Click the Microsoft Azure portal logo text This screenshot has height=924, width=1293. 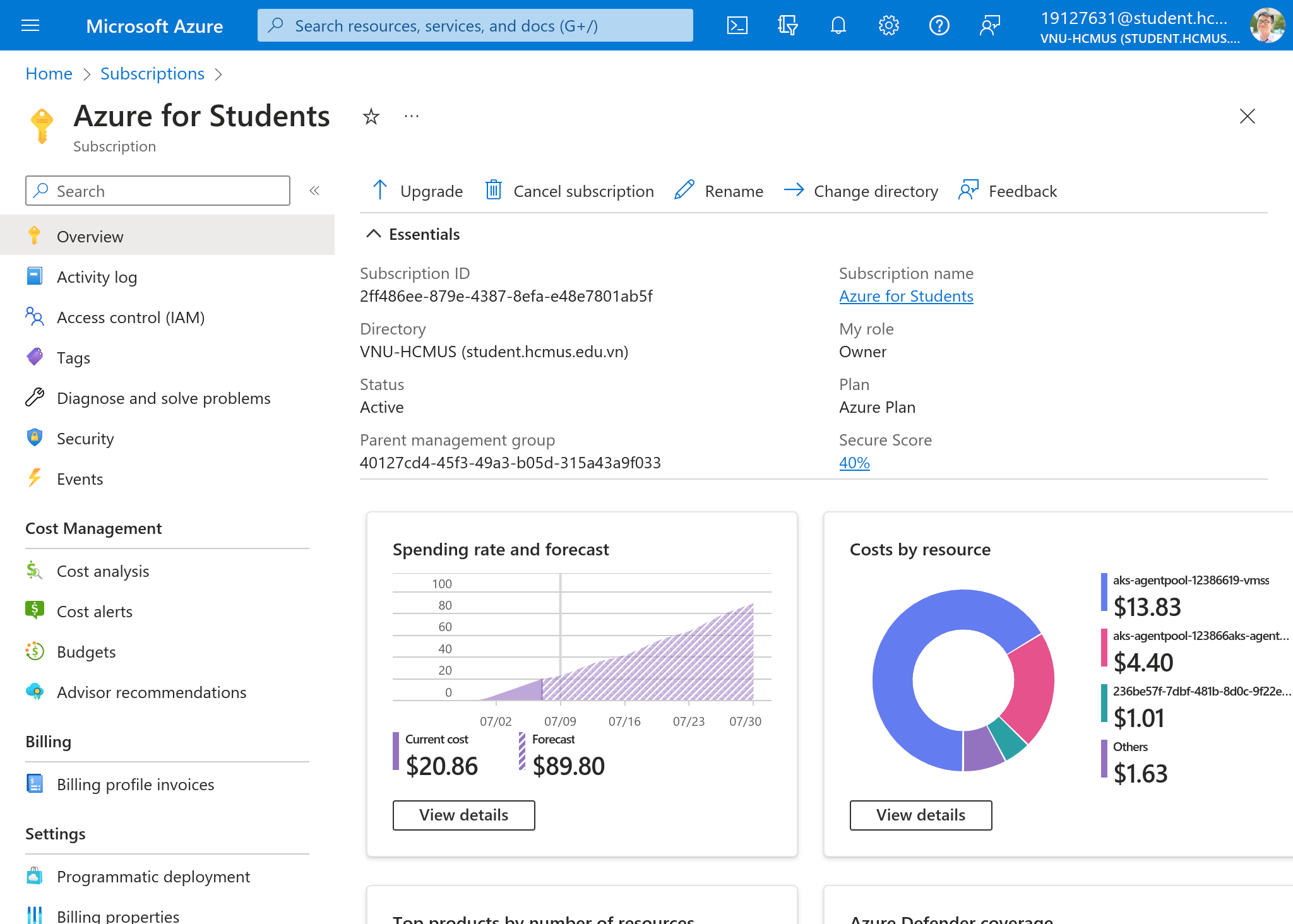(154, 25)
